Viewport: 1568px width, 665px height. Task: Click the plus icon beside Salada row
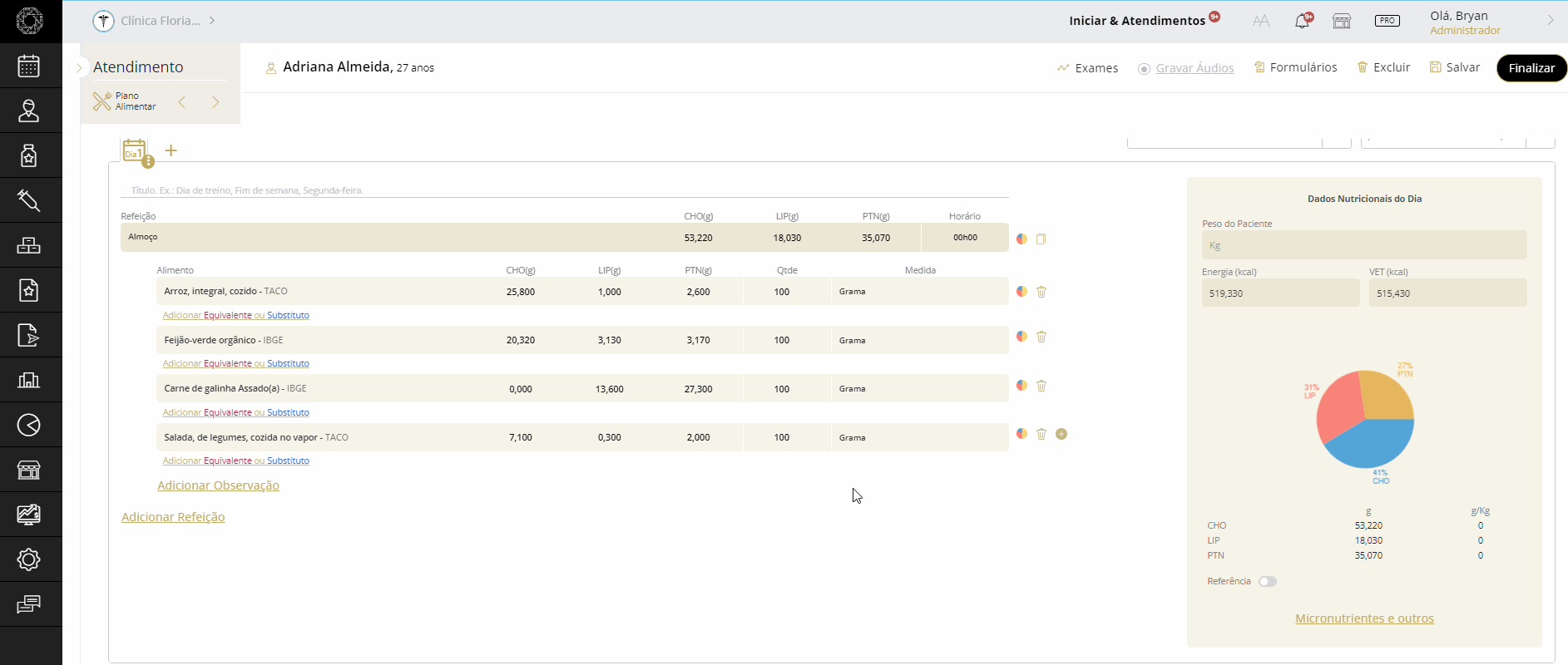click(1061, 434)
